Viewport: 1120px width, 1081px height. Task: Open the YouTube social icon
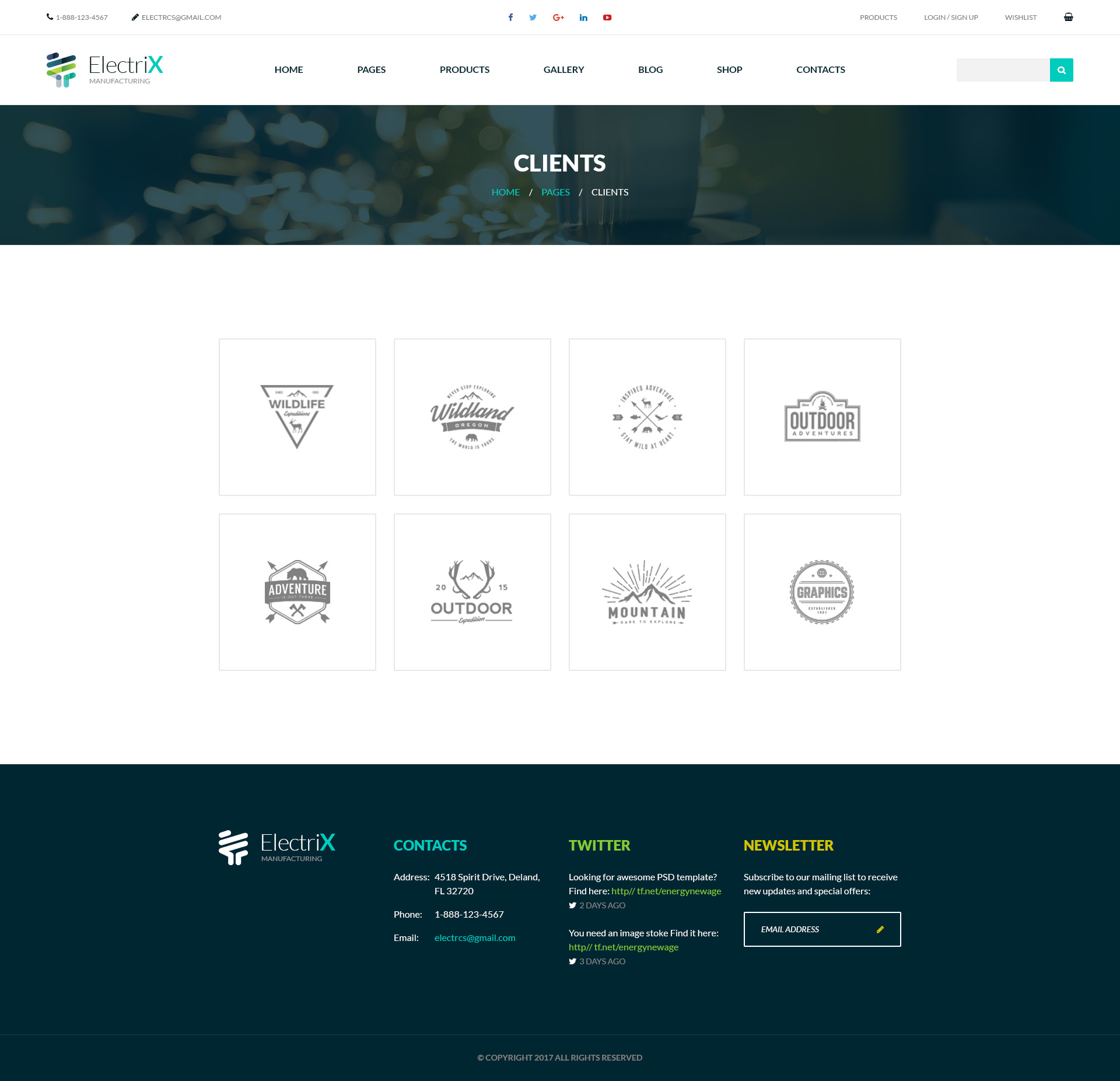(607, 18)
